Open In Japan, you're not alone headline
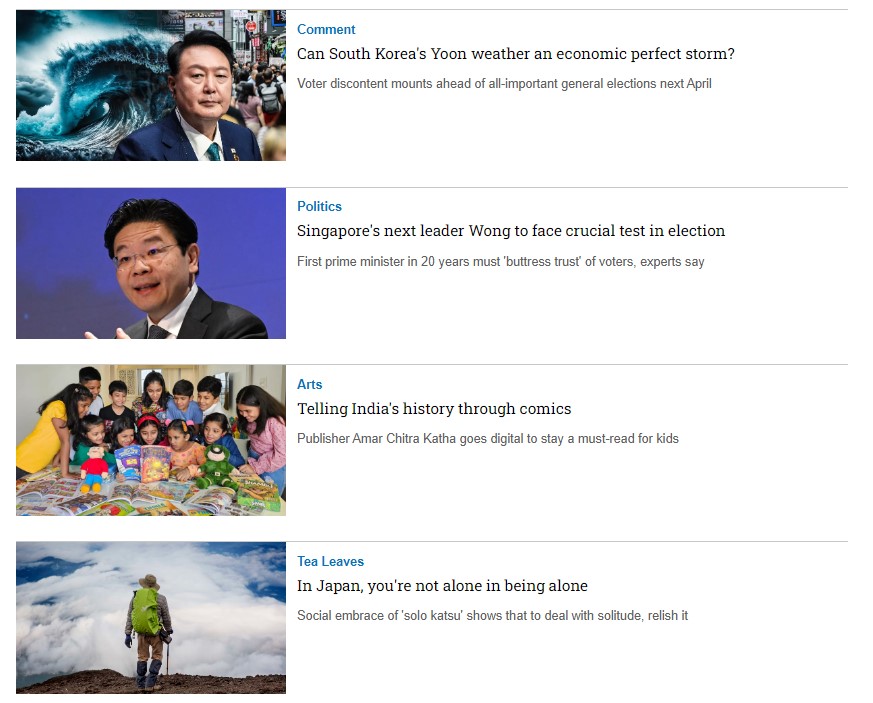This screenshot has width=873, height=703. [442, 586]
